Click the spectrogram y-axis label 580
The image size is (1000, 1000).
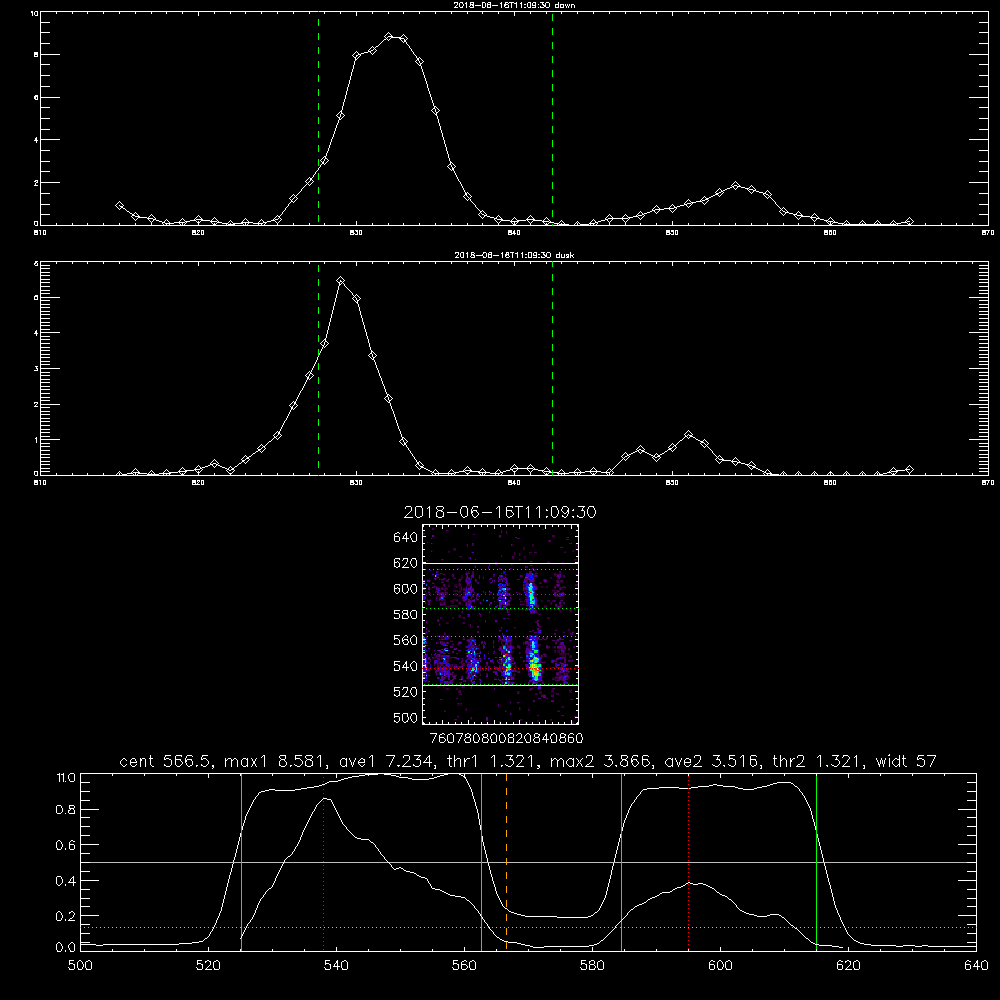pyautogui.click(x=406, y=615)
